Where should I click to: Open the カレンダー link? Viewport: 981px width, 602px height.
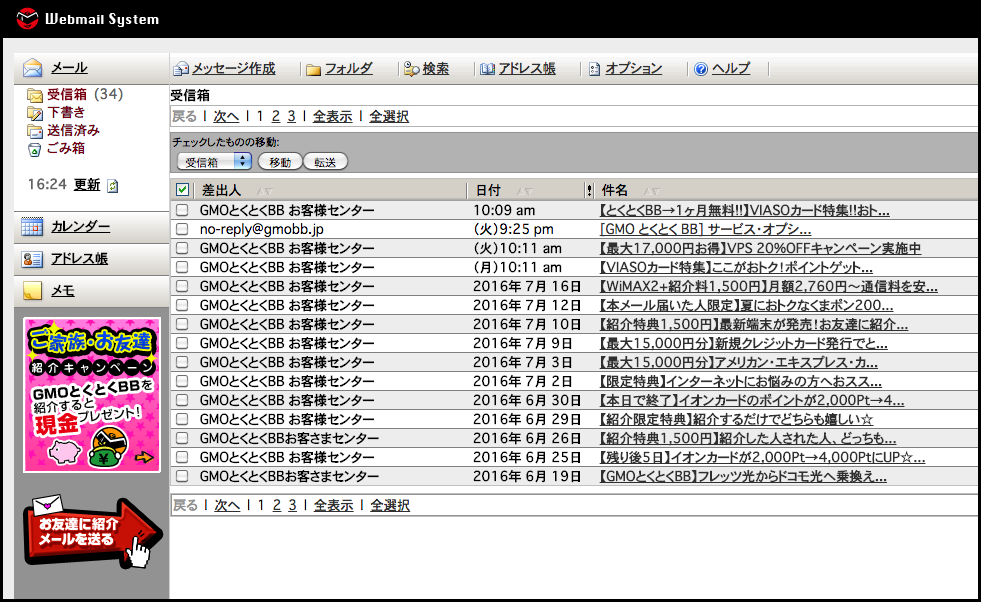80,227
